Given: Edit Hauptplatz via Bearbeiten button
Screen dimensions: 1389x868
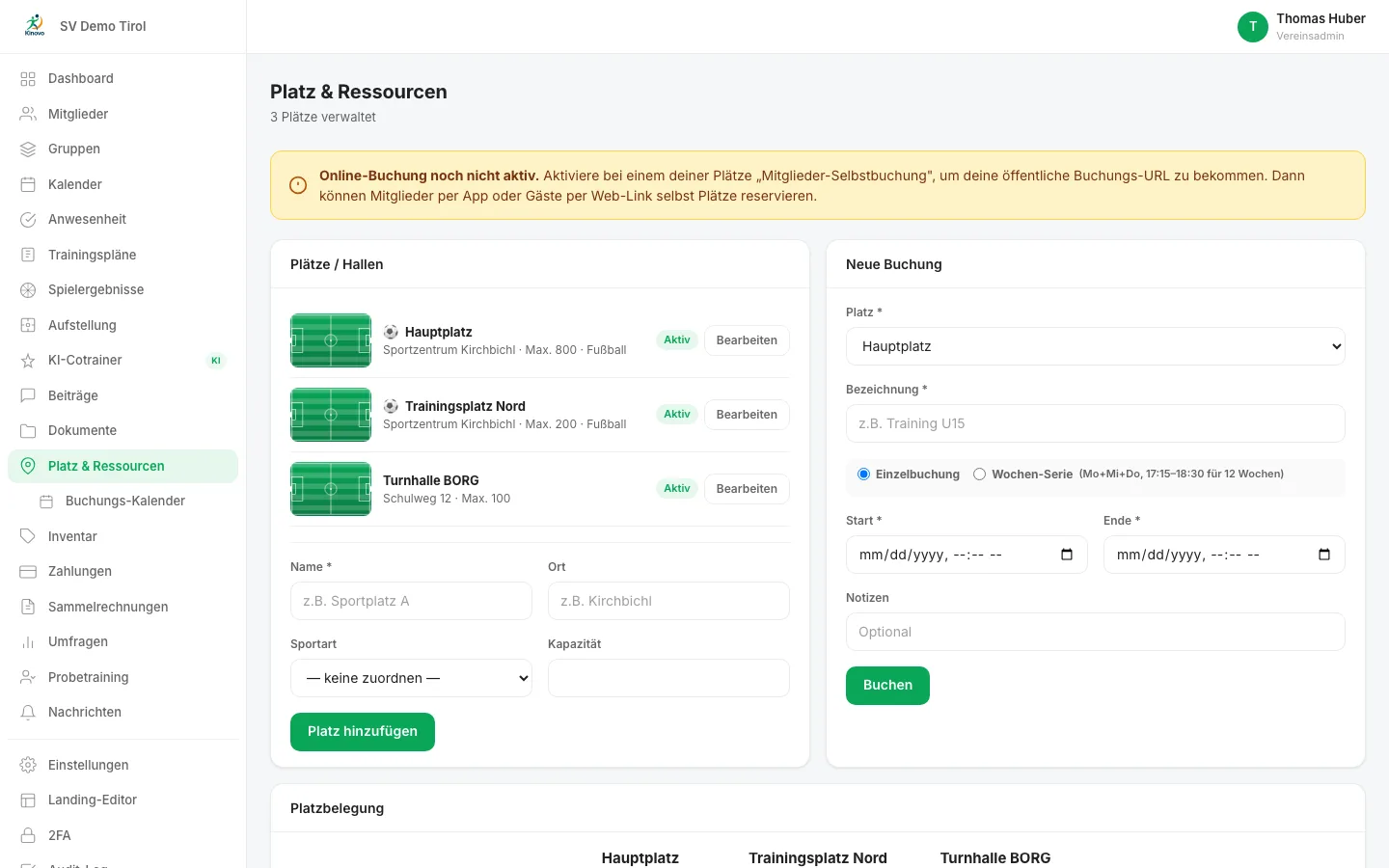Looking at the screenshot, I should (x=747, y=340).
